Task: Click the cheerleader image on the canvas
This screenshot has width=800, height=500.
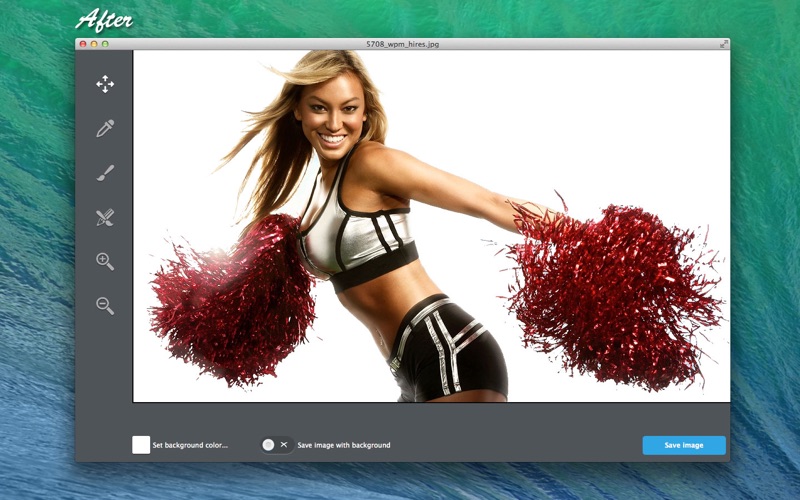Action: pyautogui.click(x=432, y=226)
